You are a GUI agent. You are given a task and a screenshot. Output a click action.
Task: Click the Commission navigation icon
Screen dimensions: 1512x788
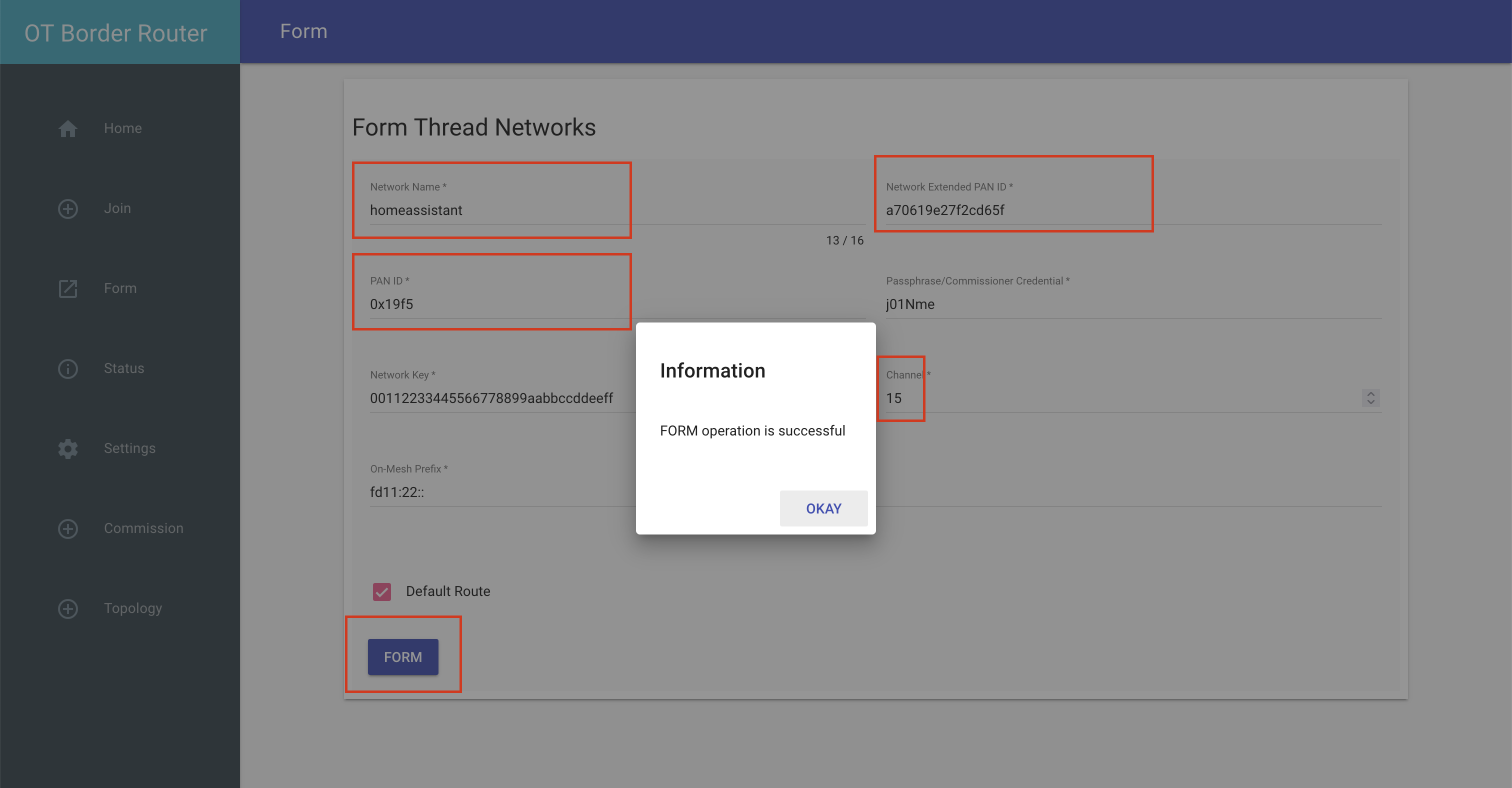68,528
